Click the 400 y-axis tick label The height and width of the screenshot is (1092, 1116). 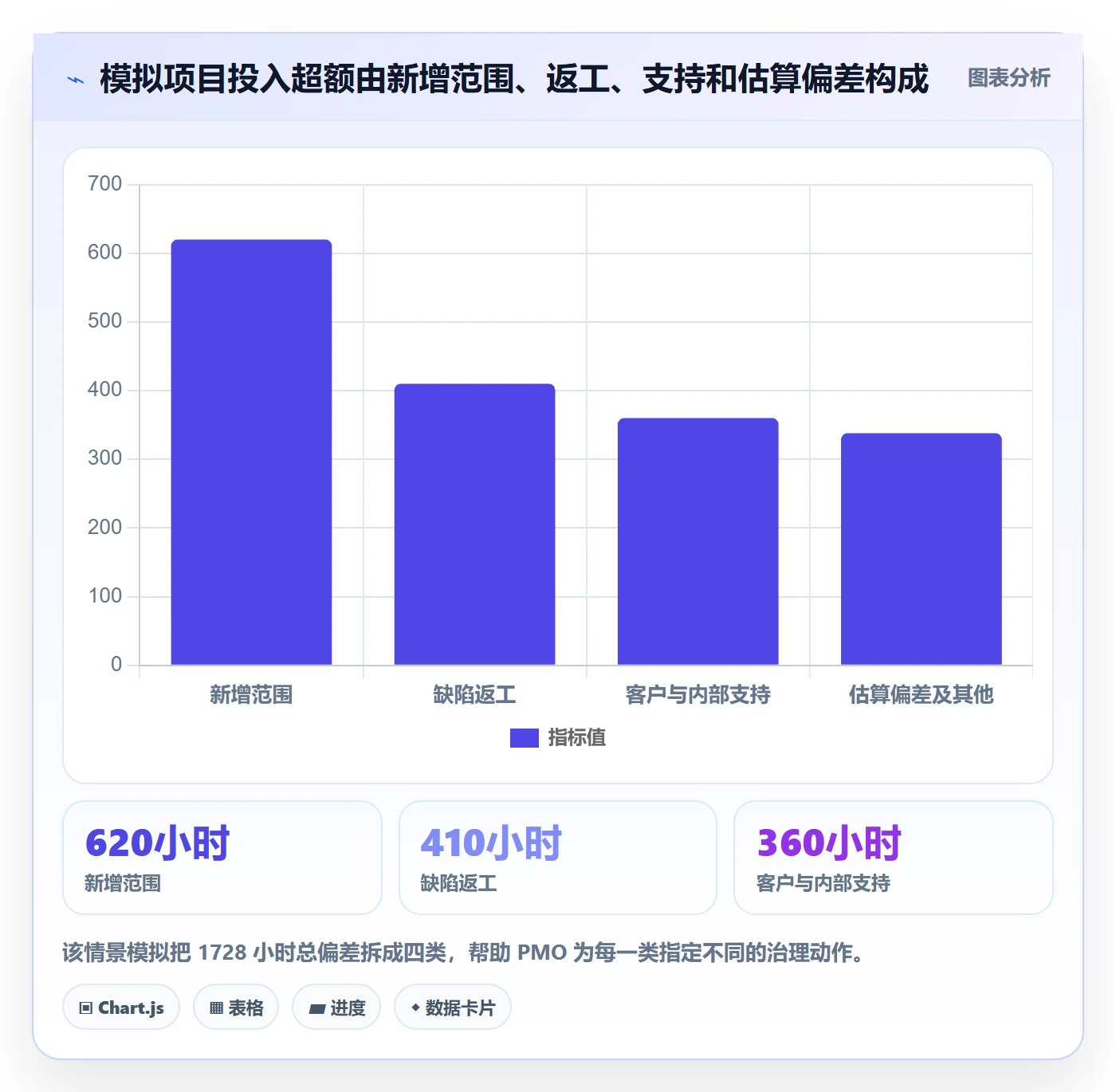[x=104, y=390]
